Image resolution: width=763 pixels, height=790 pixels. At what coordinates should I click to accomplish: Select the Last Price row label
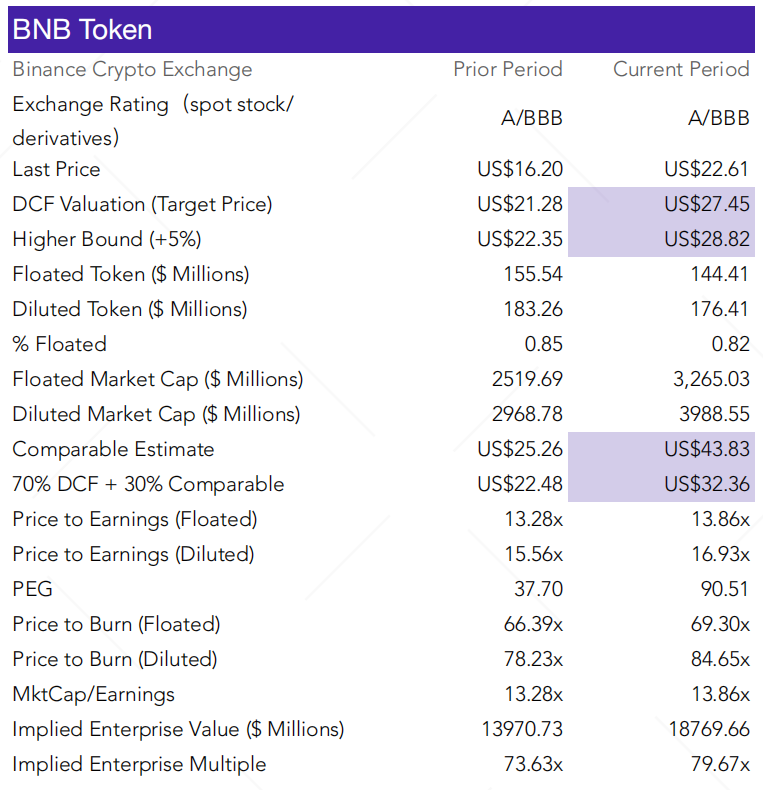(56, 169)
